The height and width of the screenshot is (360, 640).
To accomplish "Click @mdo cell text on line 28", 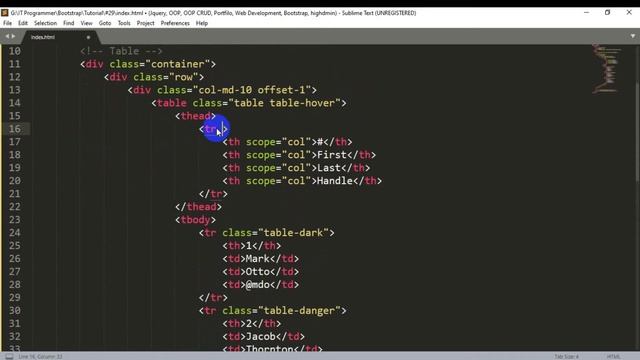I will [x=258, y=284].
